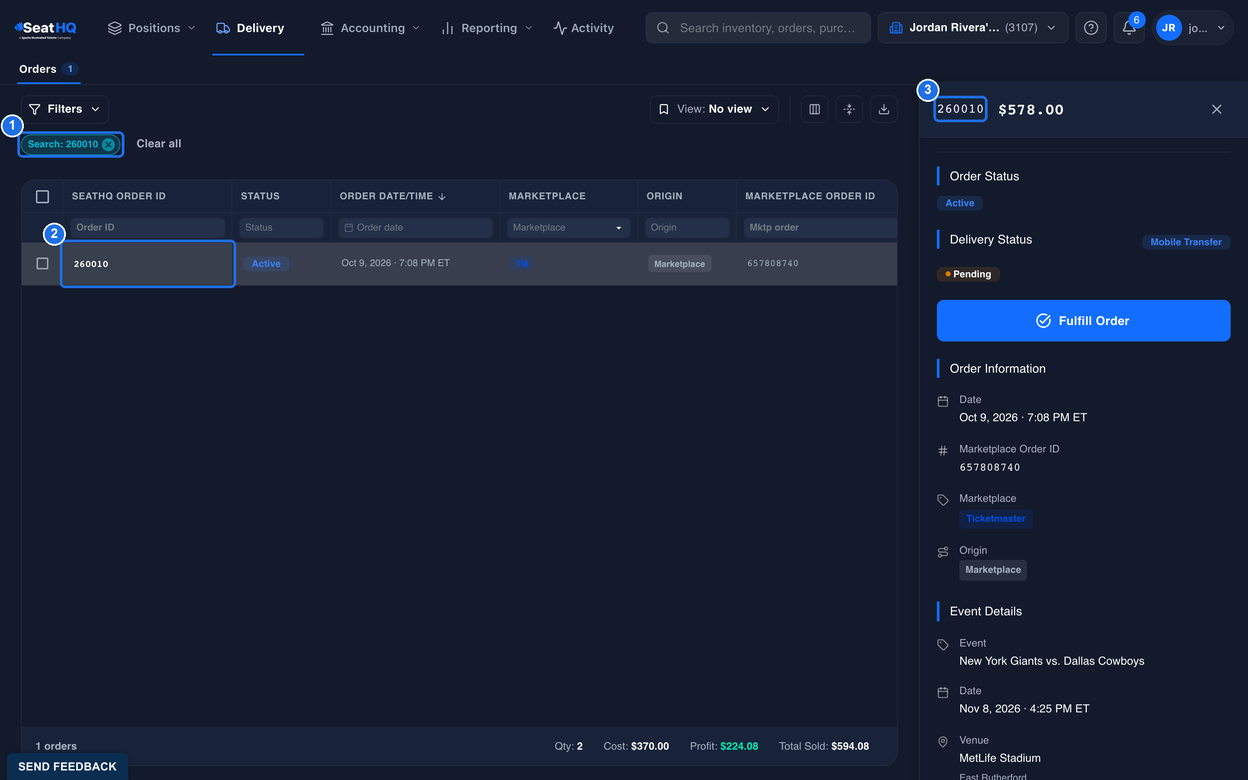
Task: Click the MetLife Stadium venue text
Action: point(1000,758)
